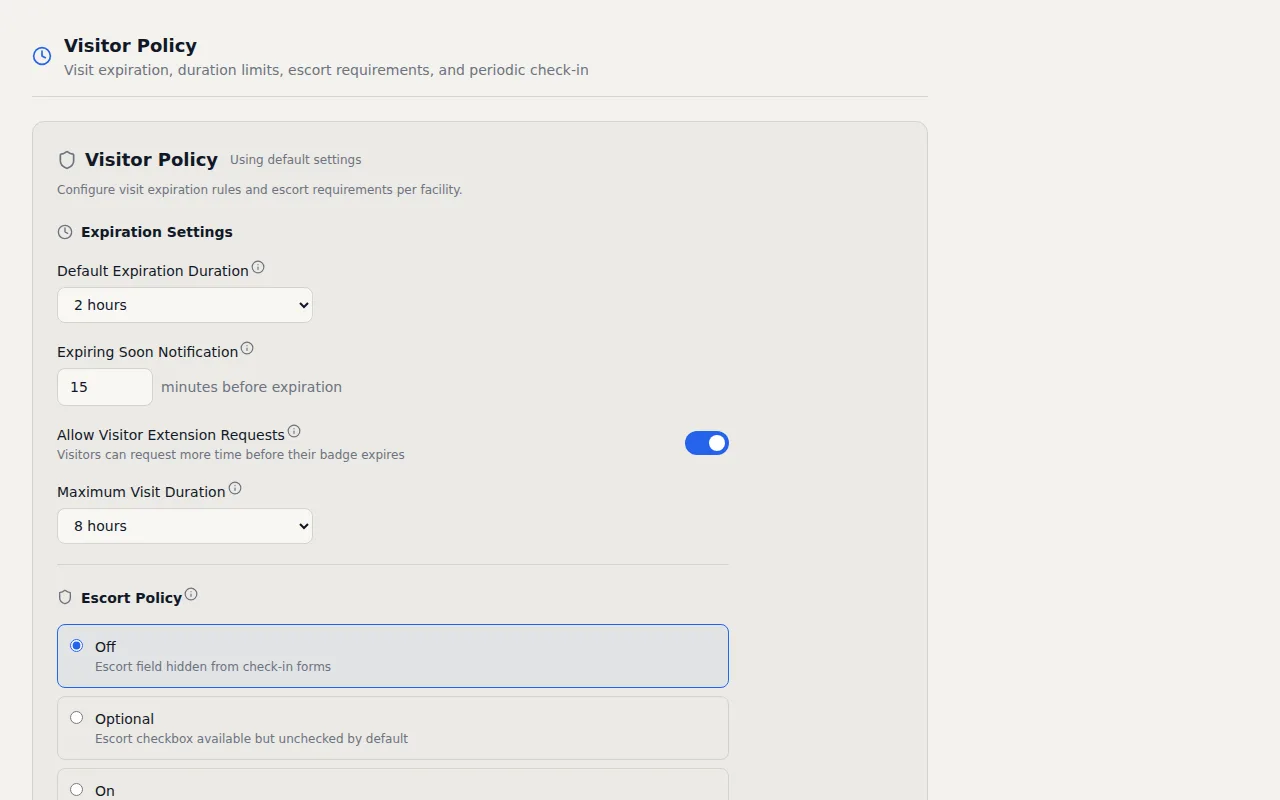Click the clock icon beside Expiration Settings
The image size is (1280, 800).
(x=63, y=231)
